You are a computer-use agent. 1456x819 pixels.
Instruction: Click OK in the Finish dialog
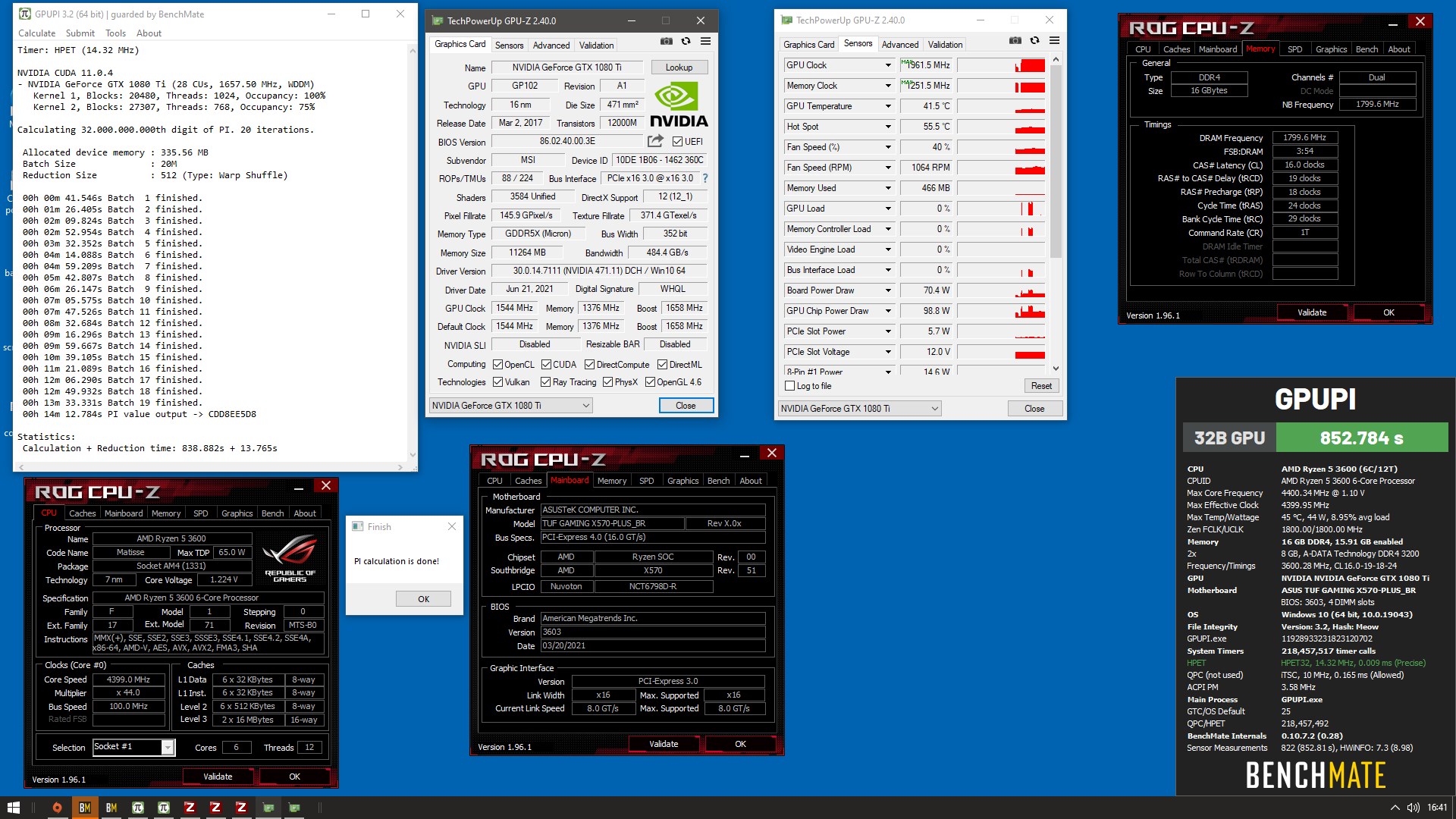[423, 599]
